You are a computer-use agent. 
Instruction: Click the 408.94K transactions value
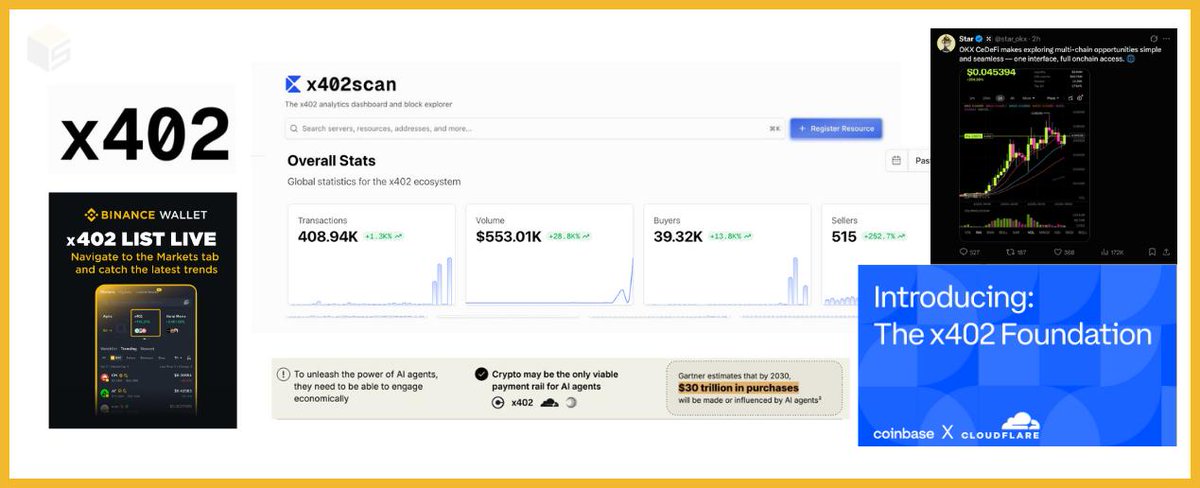(x=329, y=236)
